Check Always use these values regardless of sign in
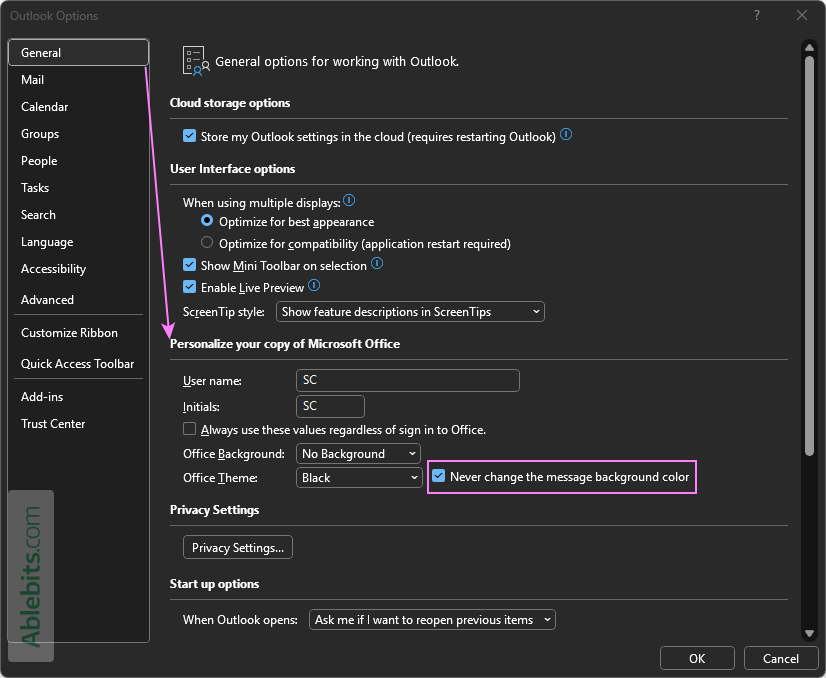 190,429
